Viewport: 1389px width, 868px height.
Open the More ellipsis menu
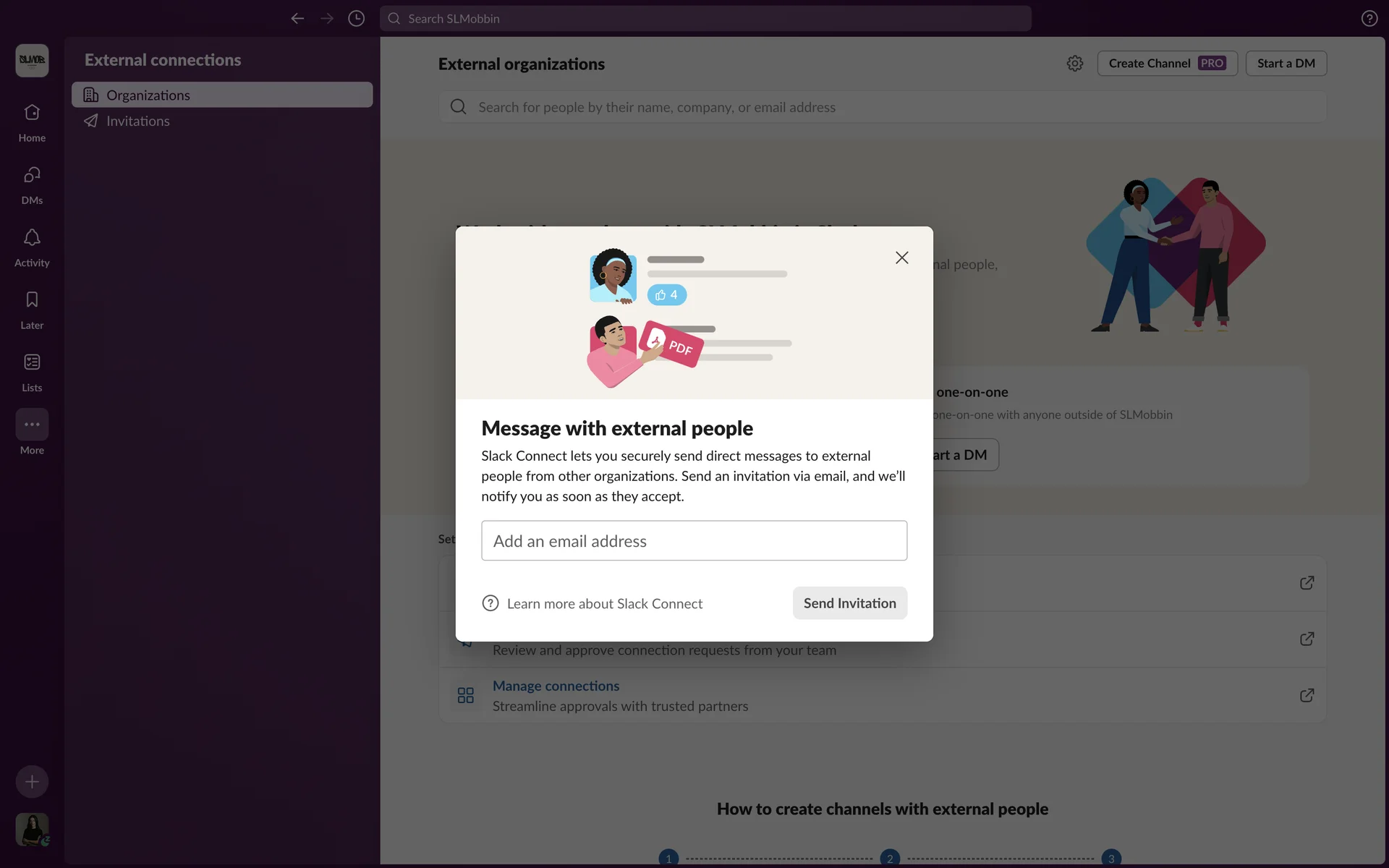coord(32,425)
